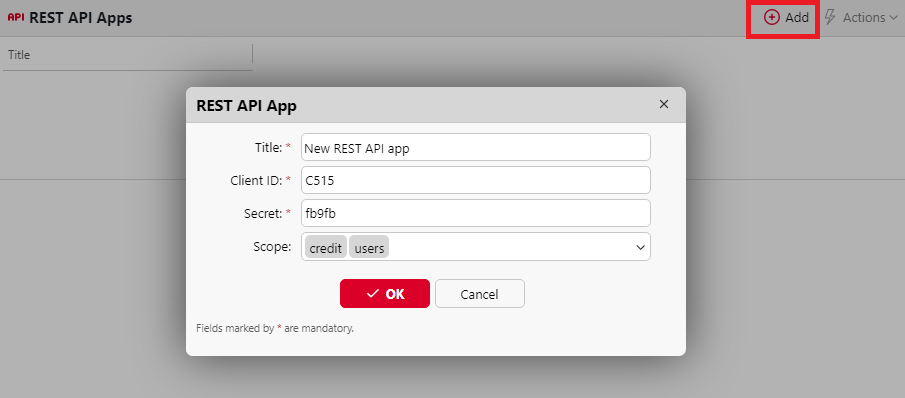Click the Add button with plus icon

[x=786, y=17]
